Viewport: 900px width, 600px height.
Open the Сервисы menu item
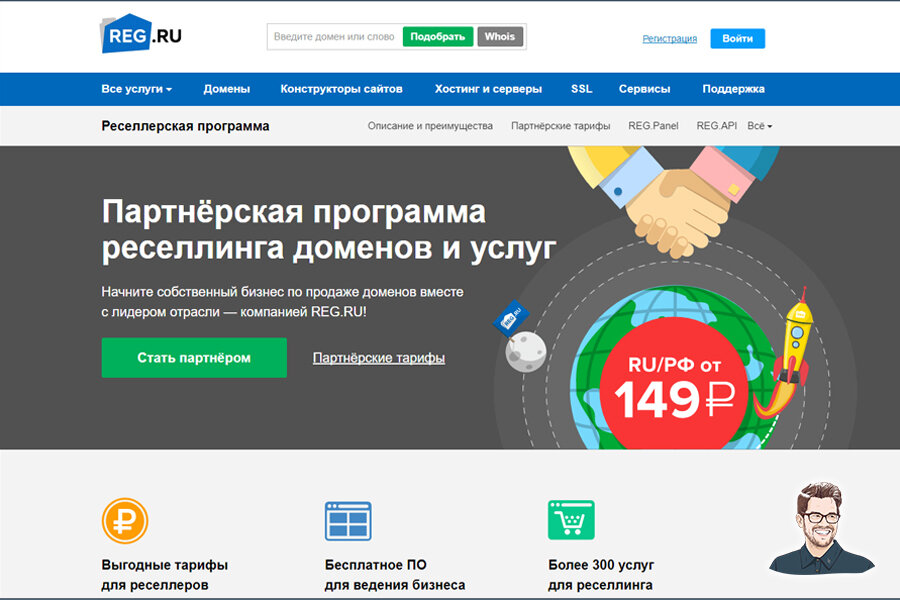645,89
